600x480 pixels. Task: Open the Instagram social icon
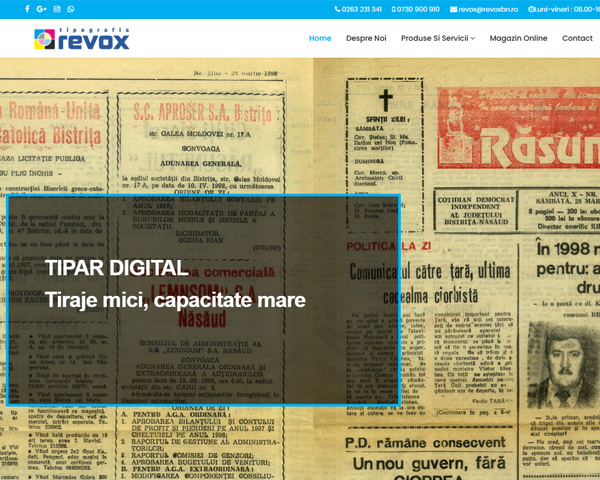pos(57,9)
